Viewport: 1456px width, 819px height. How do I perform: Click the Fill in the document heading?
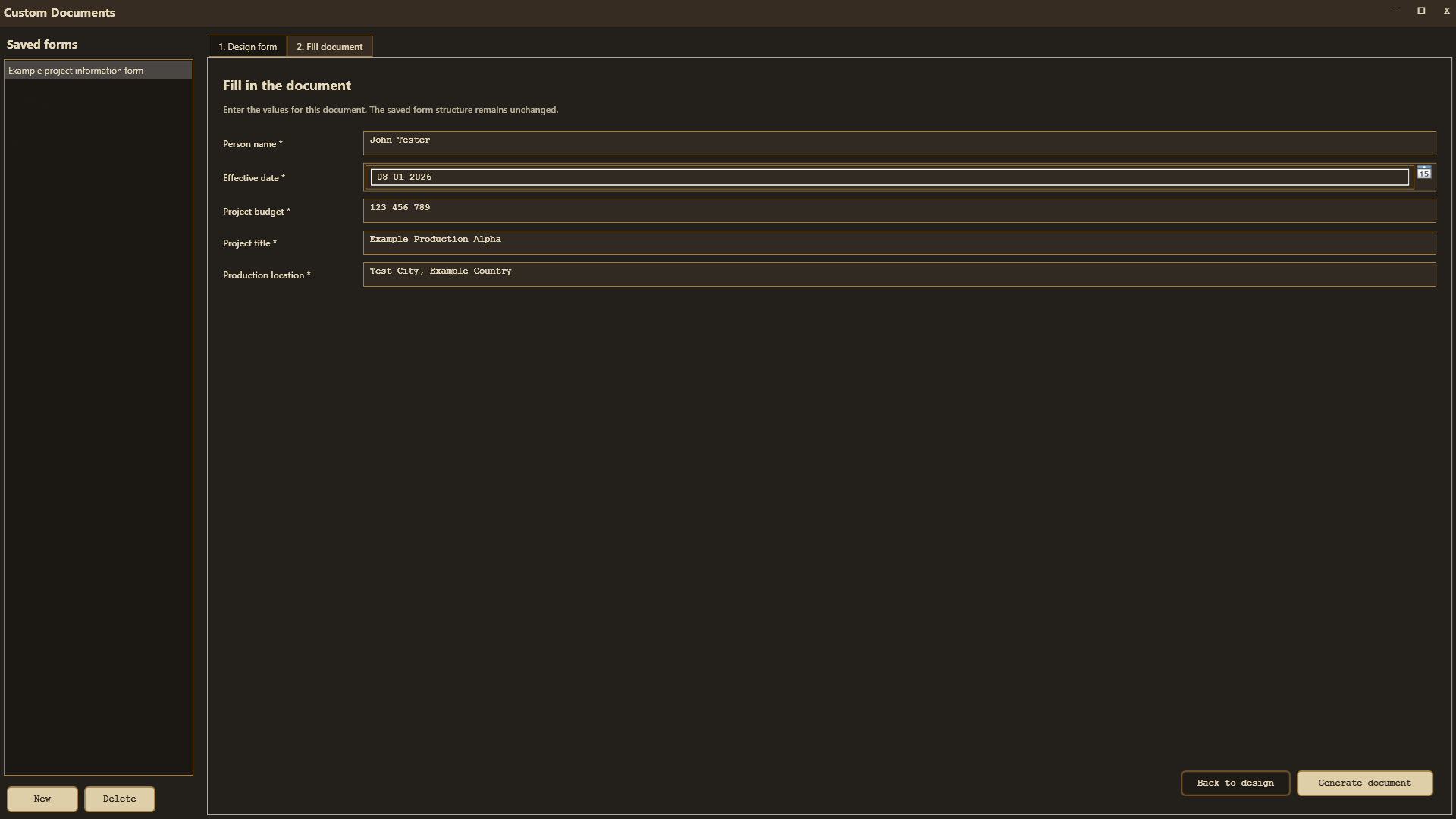pos(287,86)
